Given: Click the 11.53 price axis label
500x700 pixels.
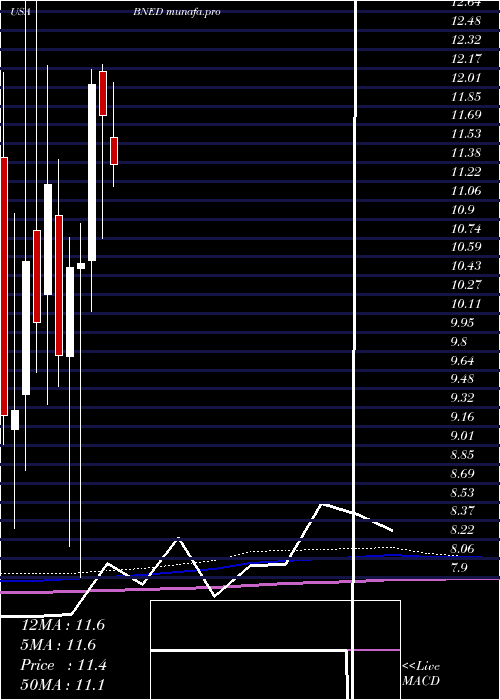Looking at the screenshot, I should 466,133.
